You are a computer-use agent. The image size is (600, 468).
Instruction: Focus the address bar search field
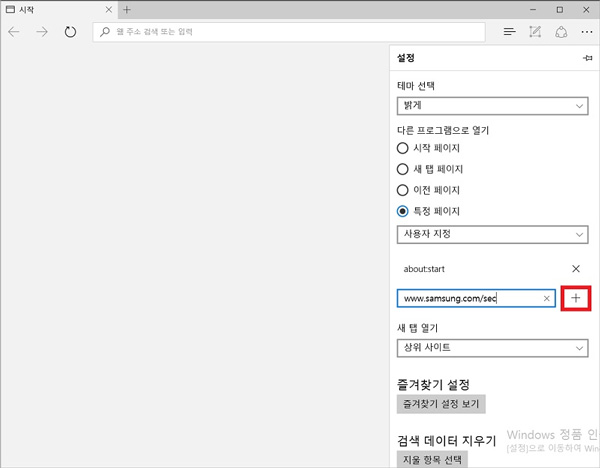pyautogui.click(x=289, y=32)
